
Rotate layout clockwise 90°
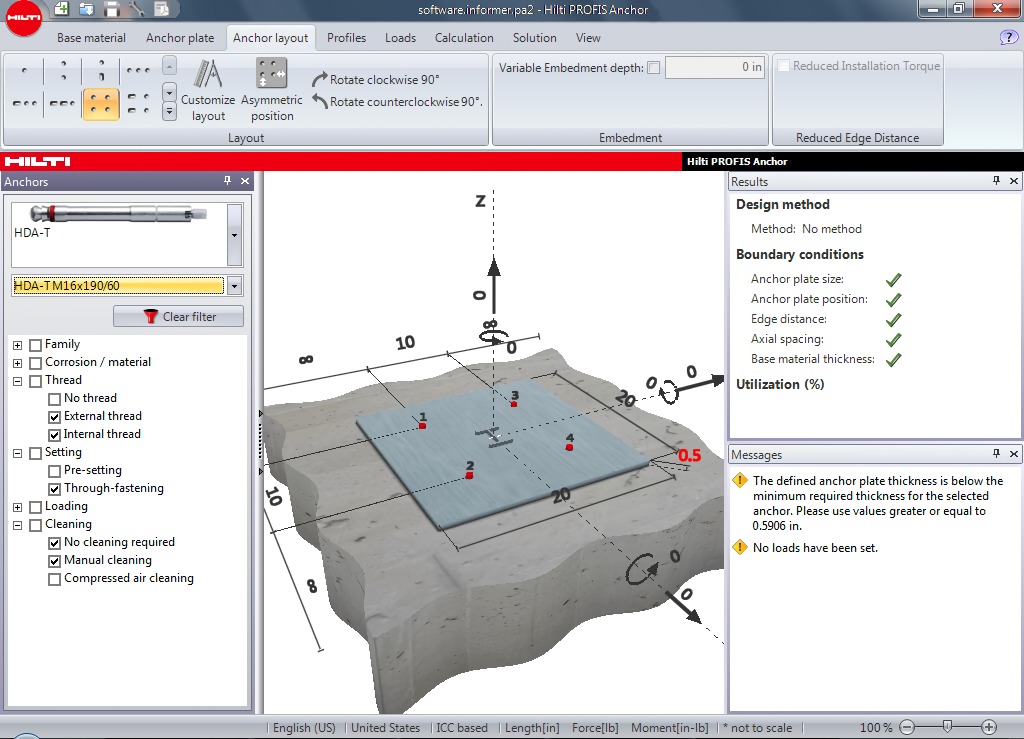[x=375, y=80]
